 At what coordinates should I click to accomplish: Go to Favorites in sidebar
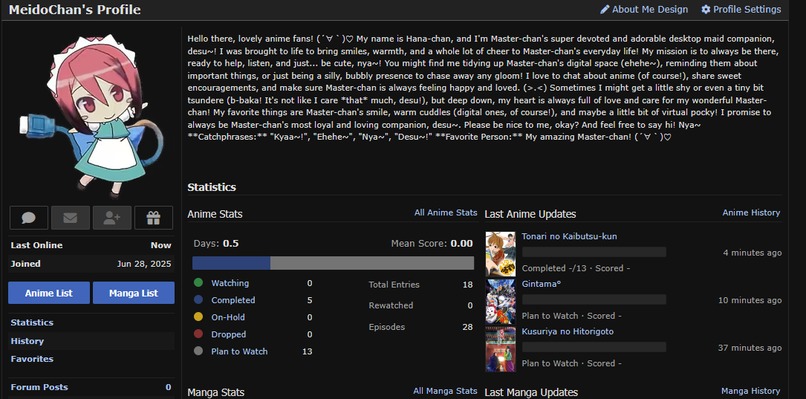(x=32, y=359)
